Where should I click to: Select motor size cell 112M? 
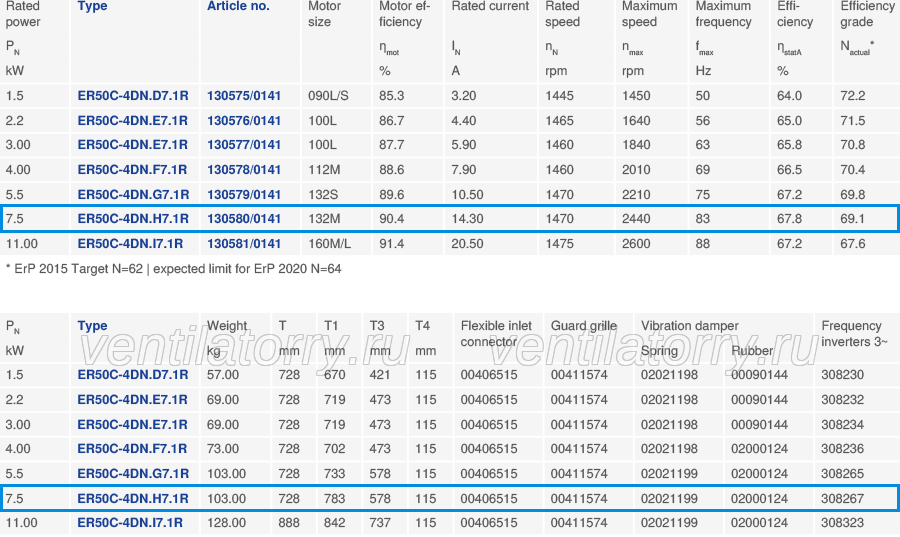[x=324, y=170]
